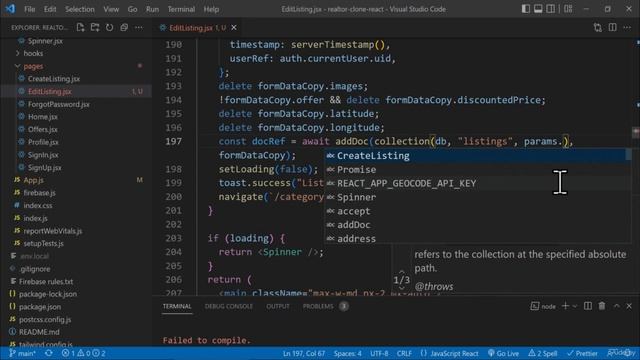This screenshot has width=640, height=360.
Task: Open the Run menu
Action: click(152, 9)
